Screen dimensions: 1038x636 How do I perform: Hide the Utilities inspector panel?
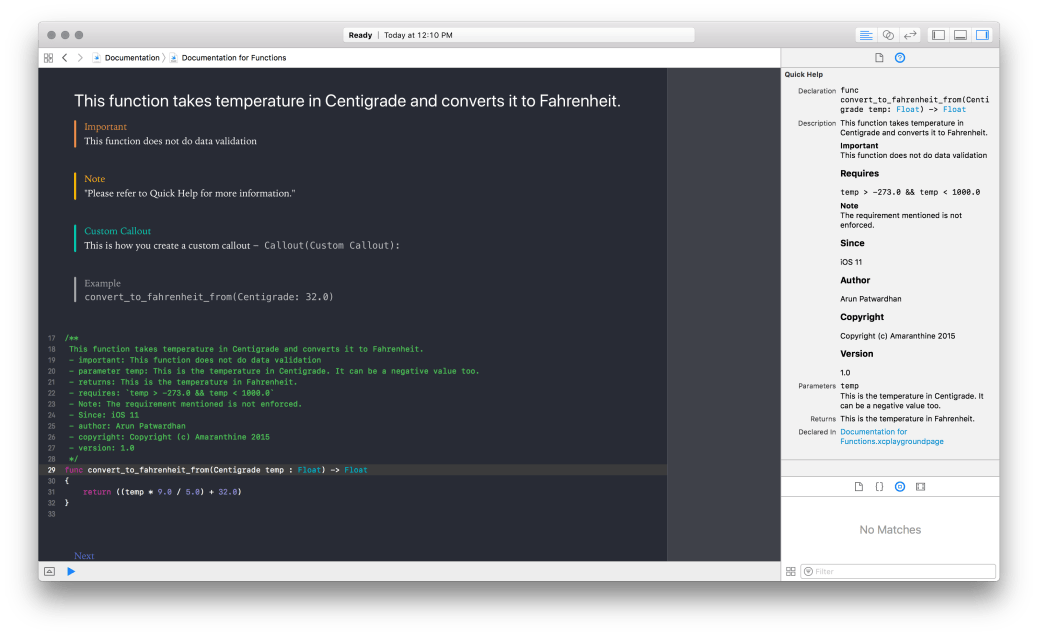coord(981,34)
